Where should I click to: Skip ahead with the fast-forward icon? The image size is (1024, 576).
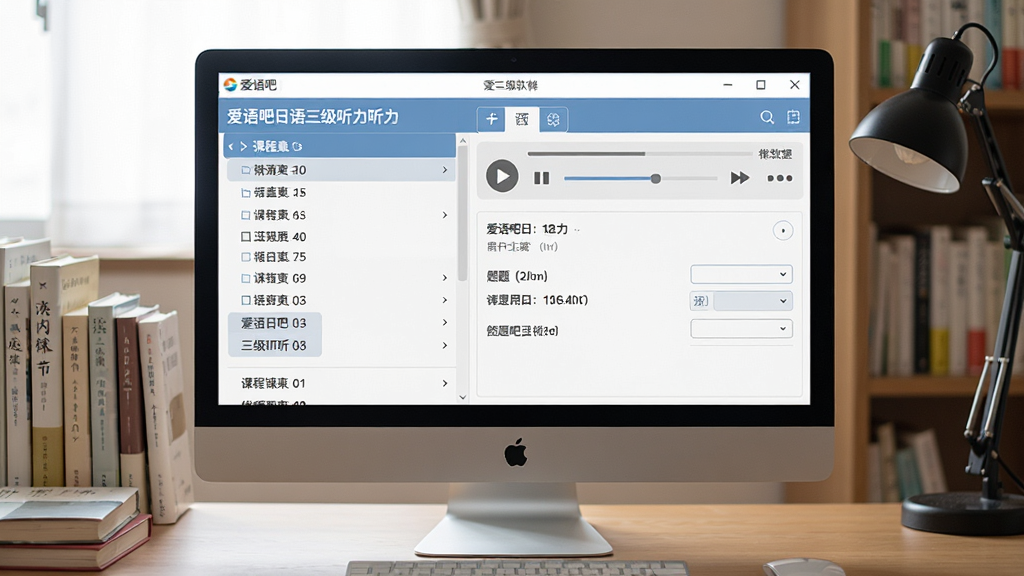[x=739, y=178]
